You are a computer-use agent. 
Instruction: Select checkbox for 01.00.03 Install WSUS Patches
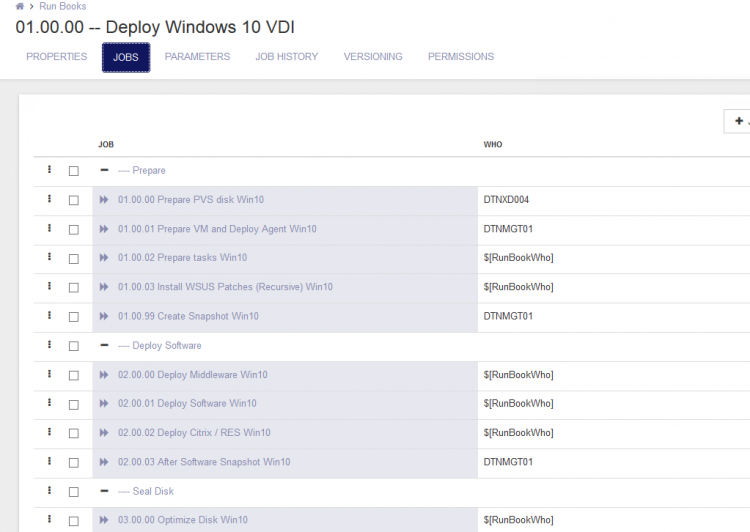pyautogui.click(x=74, y=288)
